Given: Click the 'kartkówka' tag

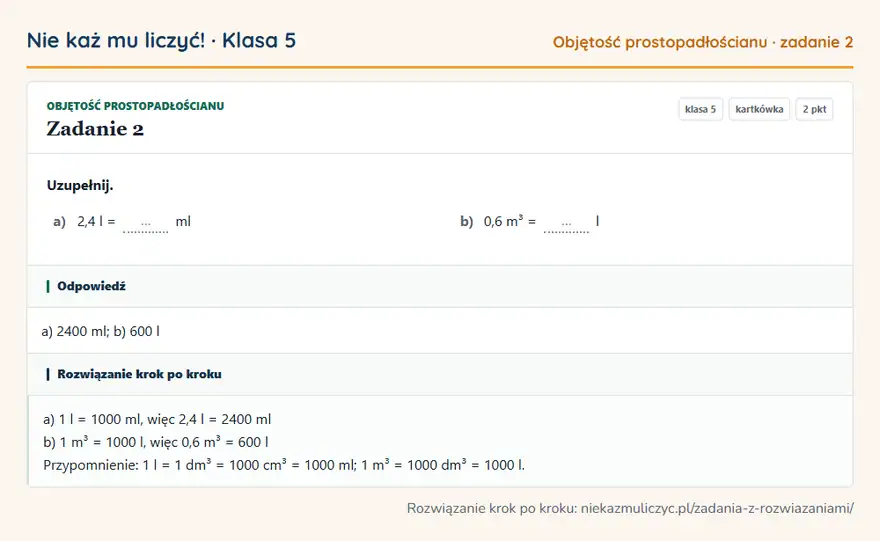Looking at the screenshot, I should [x=759, y=109].
